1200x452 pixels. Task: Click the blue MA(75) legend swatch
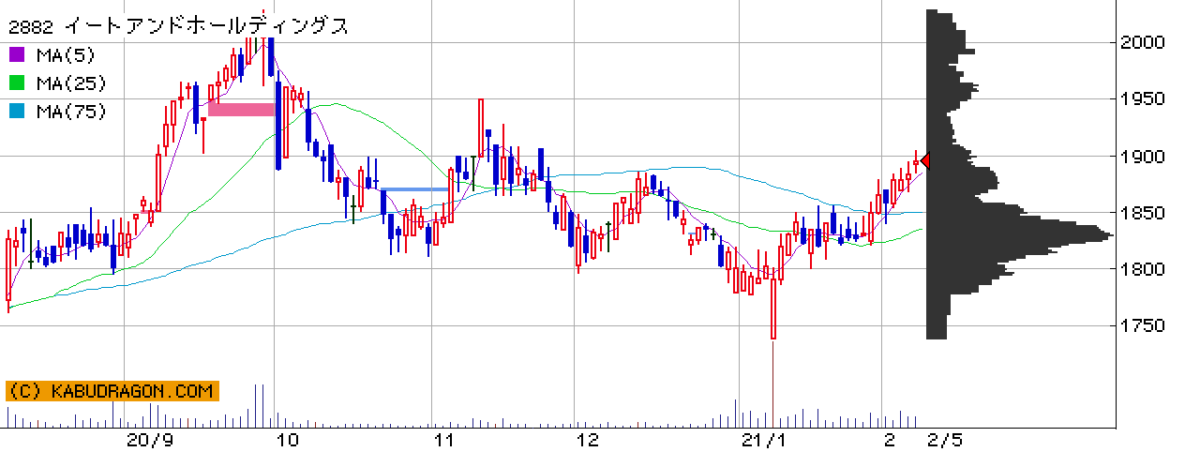[x=16, y=112]
